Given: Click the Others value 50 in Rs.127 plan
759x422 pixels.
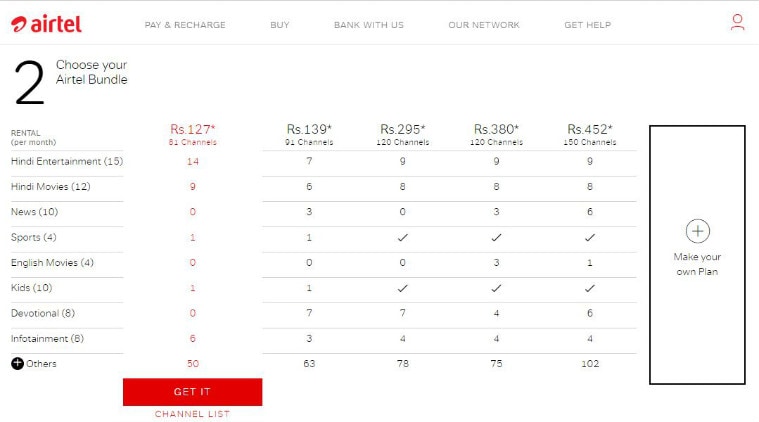Looking at the screenshot, I should coord(193,364).
